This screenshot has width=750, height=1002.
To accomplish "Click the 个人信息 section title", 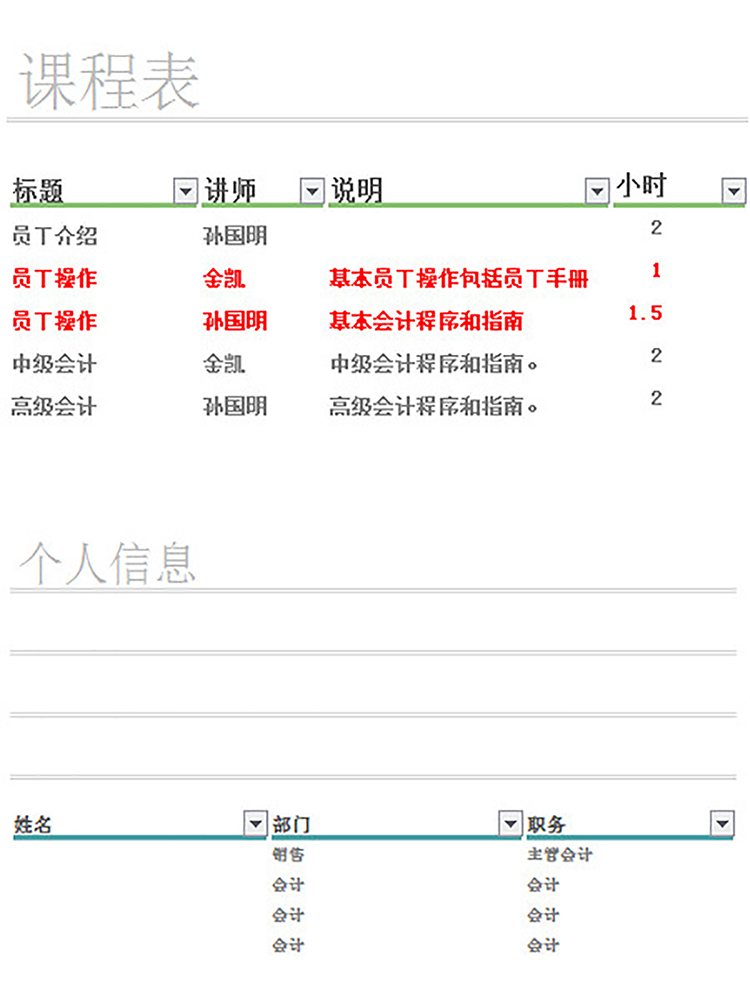I will 107,563.
